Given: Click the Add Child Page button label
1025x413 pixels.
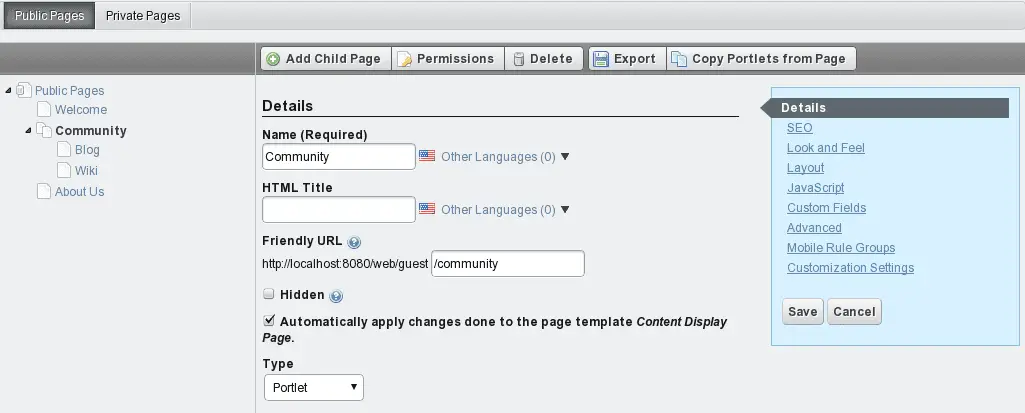Looking at the screenshot, I should click(333, 59).
